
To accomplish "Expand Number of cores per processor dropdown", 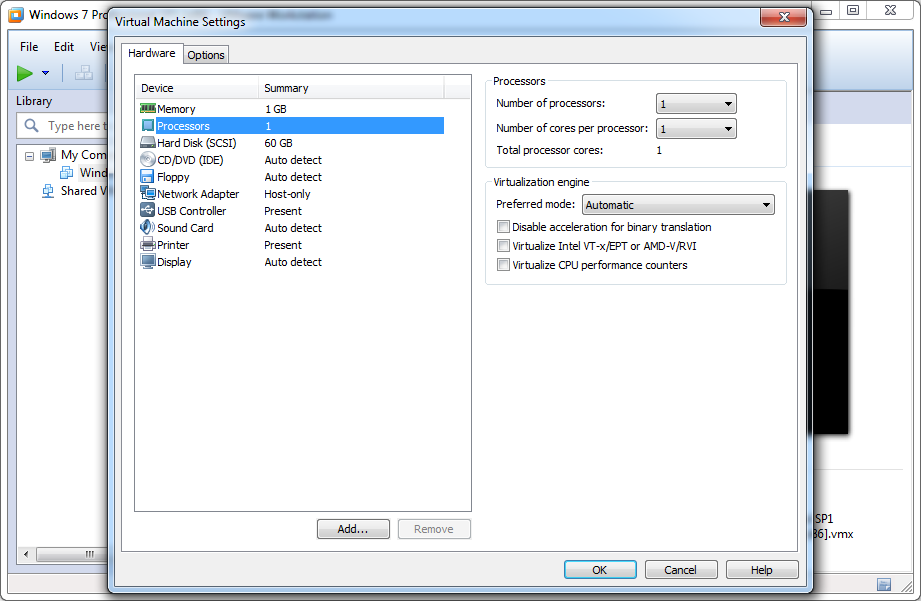I will pyautogui.click(x=696, y=129).
